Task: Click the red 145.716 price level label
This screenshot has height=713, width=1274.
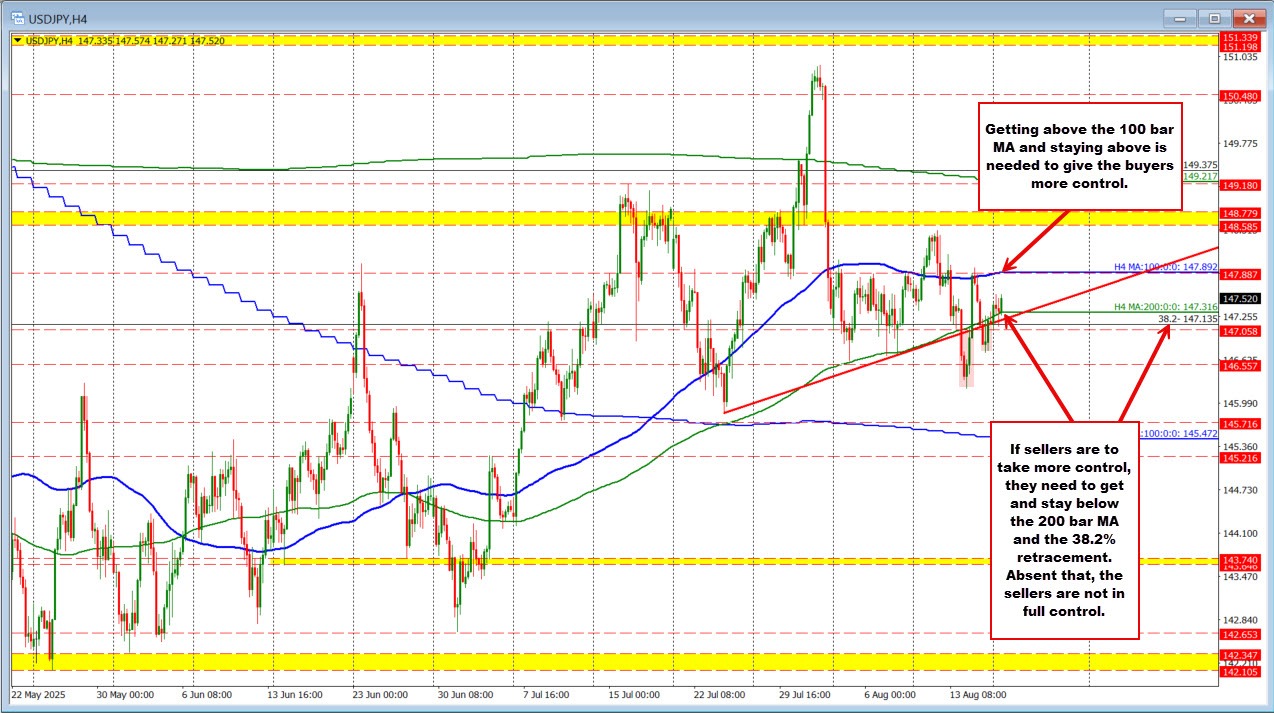Action: coord(1240,424)
